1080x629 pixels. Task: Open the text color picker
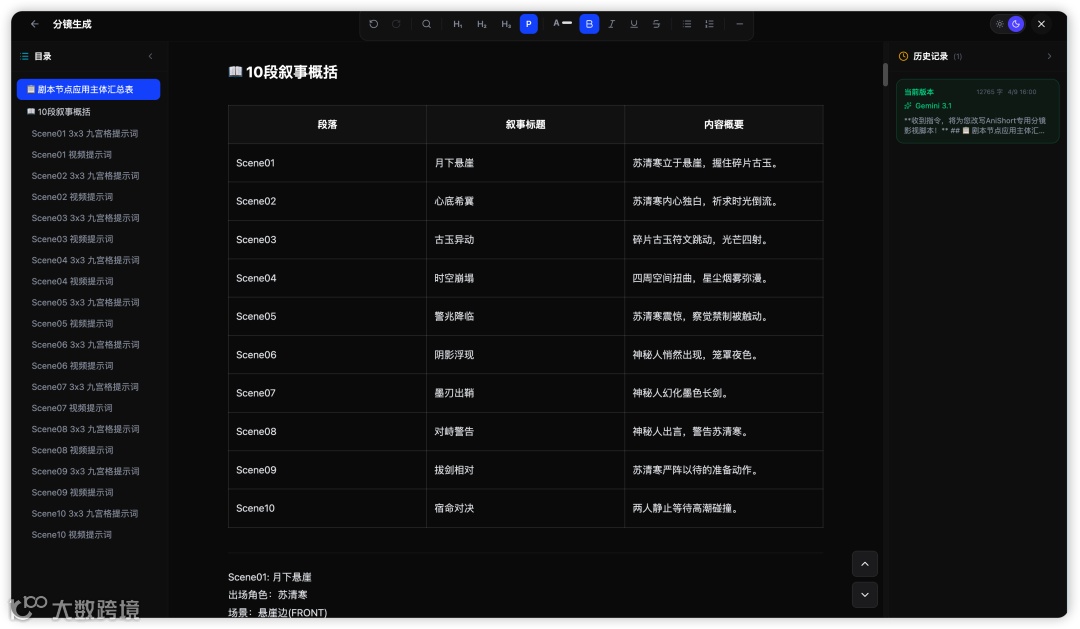[x=562, y=23]
